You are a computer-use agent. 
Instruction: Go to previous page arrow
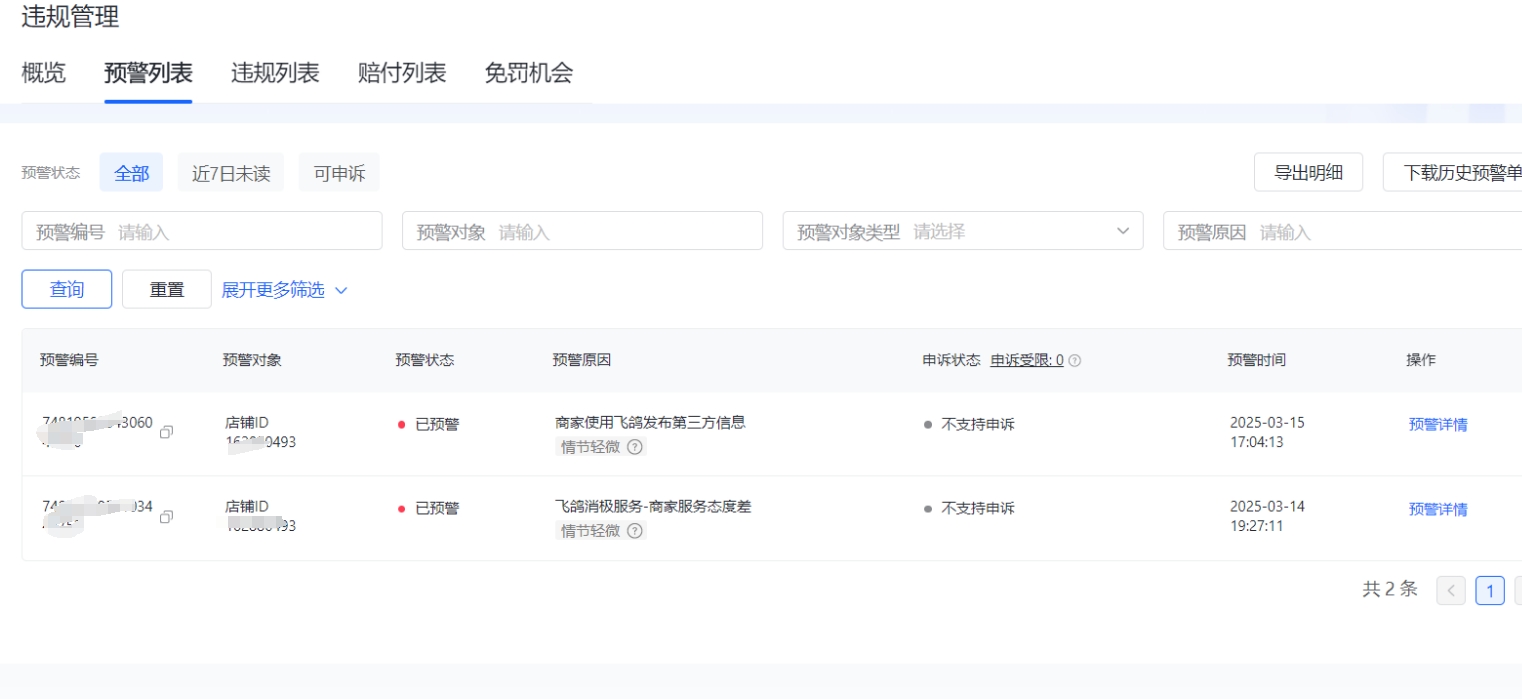[1450, 591]
